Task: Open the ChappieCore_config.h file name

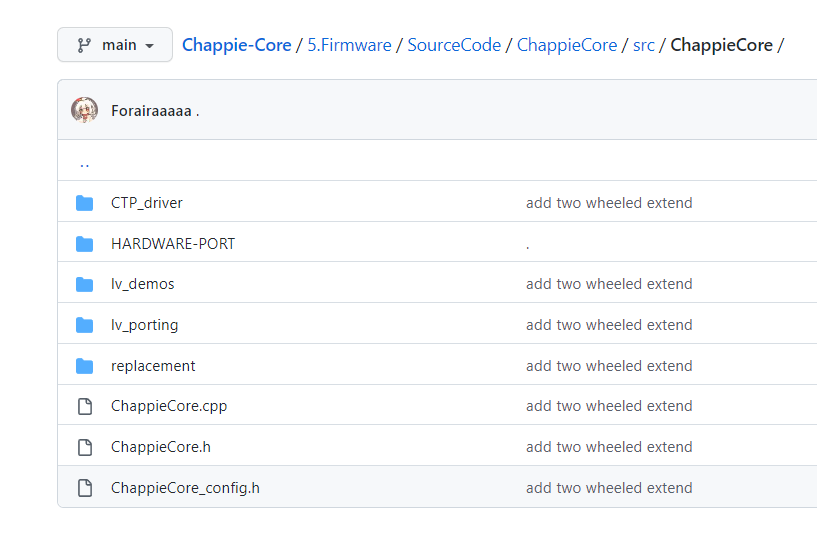Action: [x=185, y=488]
